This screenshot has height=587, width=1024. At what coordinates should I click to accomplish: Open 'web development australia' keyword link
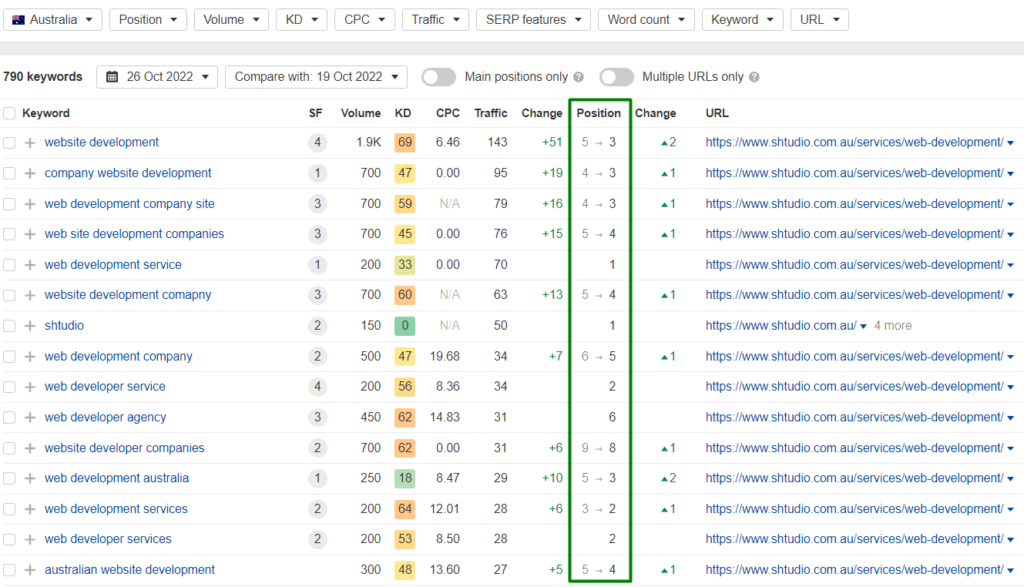coord(116,478)
